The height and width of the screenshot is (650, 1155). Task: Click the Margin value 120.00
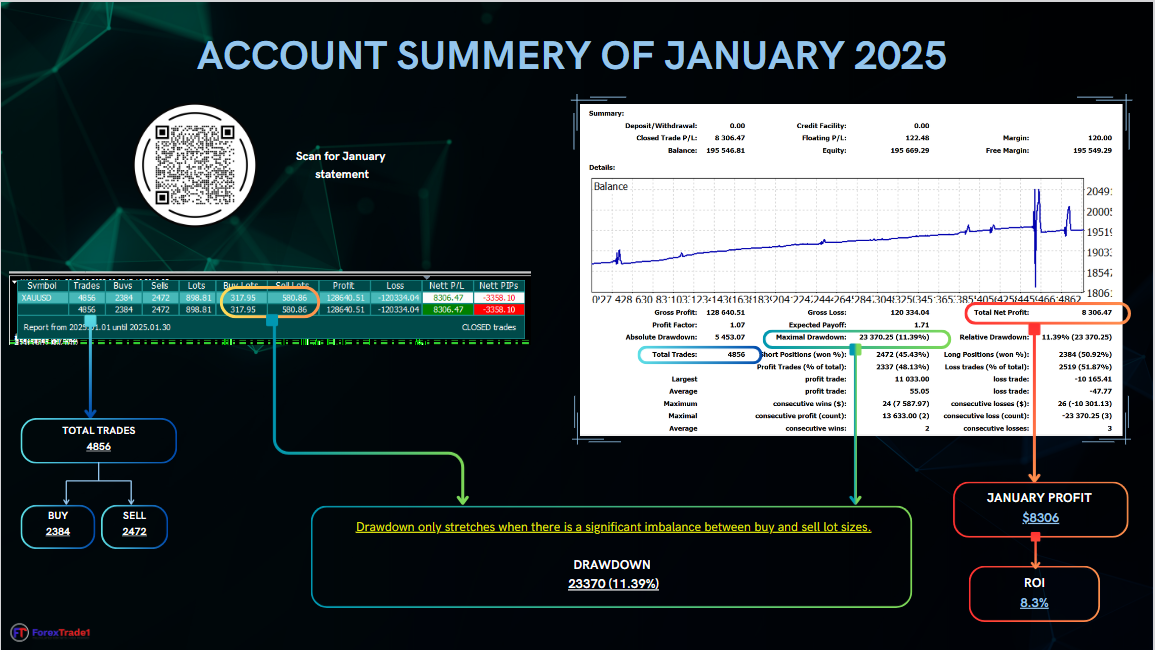coord(1100,138)
